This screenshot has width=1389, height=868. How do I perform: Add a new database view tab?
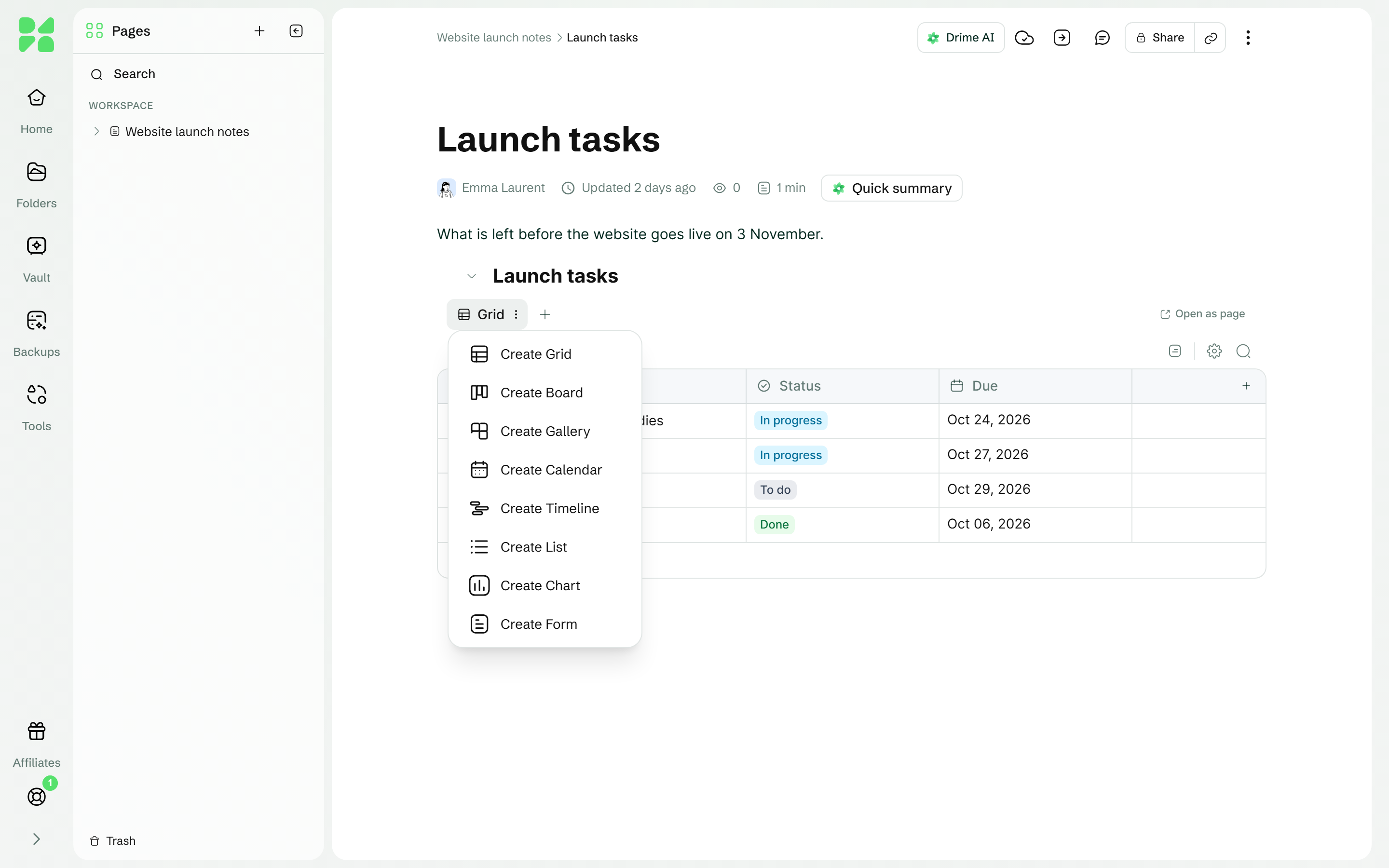[545, 314]
